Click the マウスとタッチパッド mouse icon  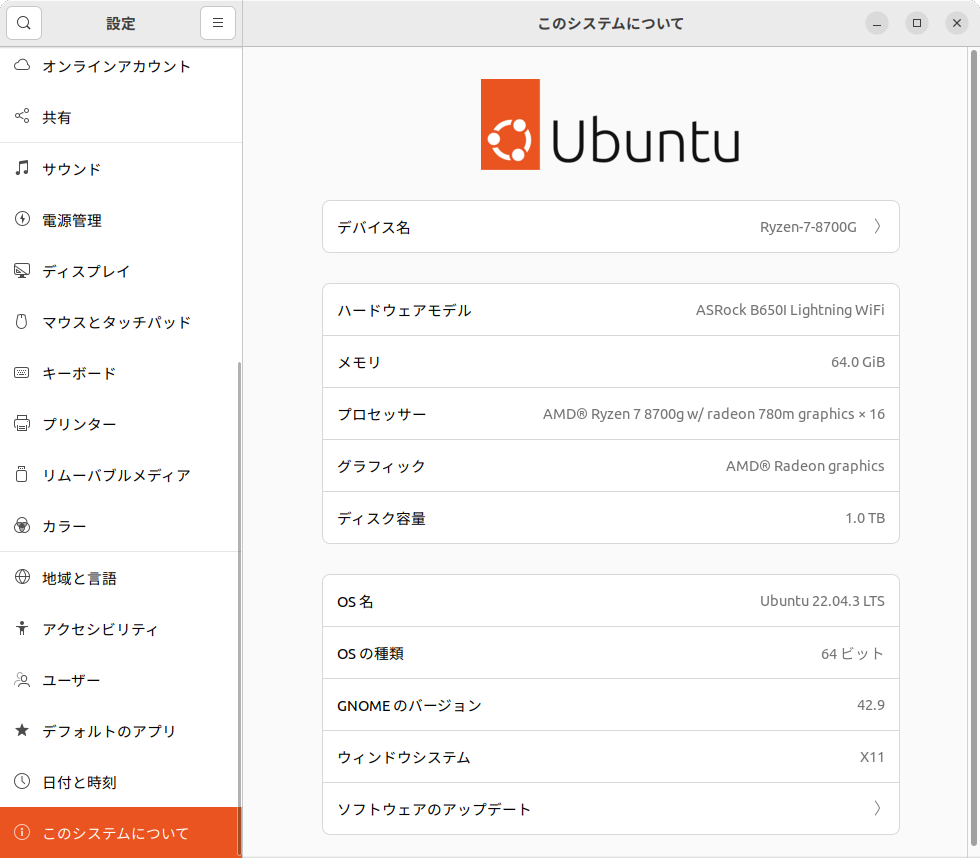[22, 322]
